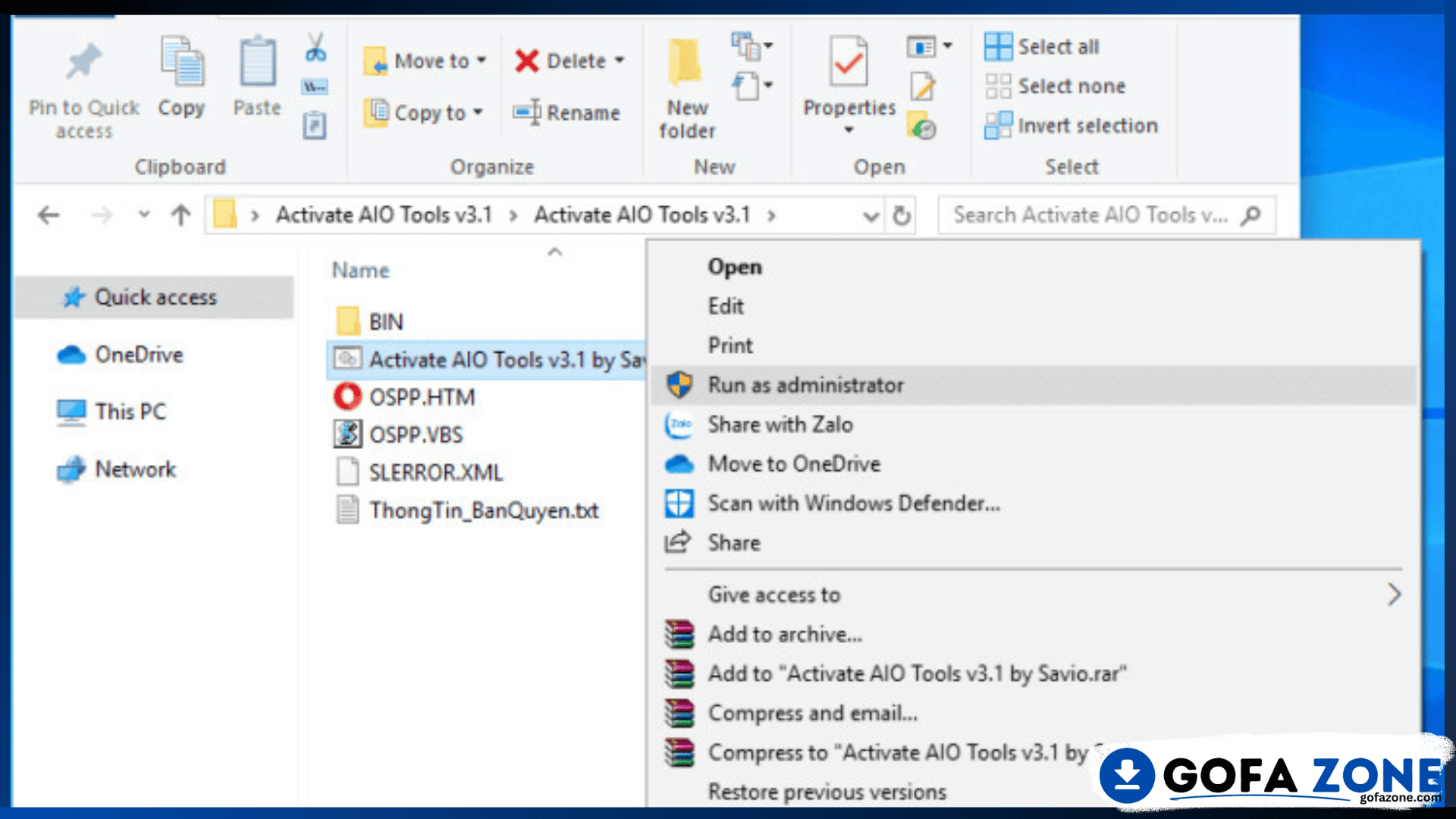Click Invert selection in ribbon
Screen dimensions: 1456x819
coord(1071,126)
